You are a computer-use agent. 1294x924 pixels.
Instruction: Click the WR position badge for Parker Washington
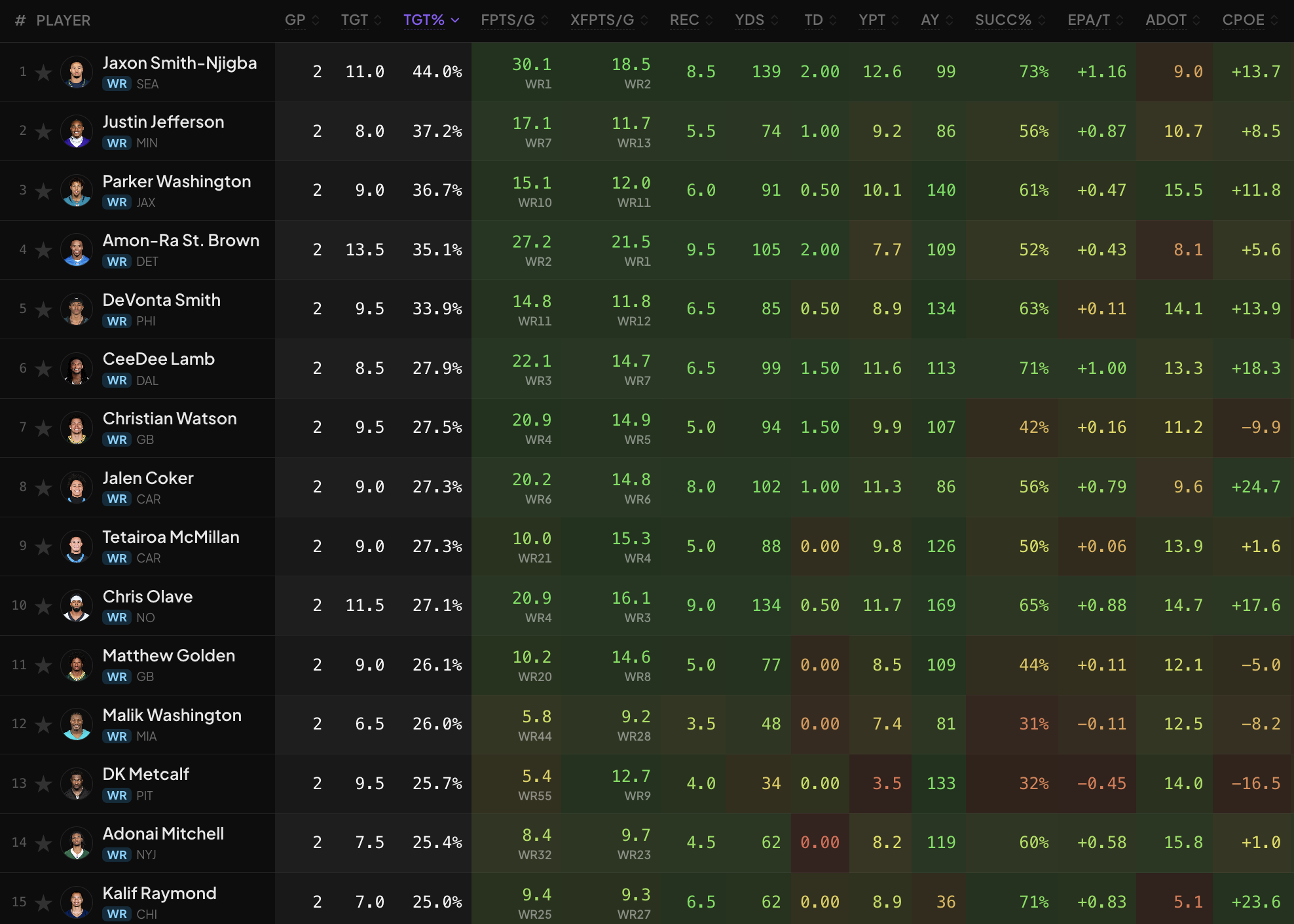117,202
